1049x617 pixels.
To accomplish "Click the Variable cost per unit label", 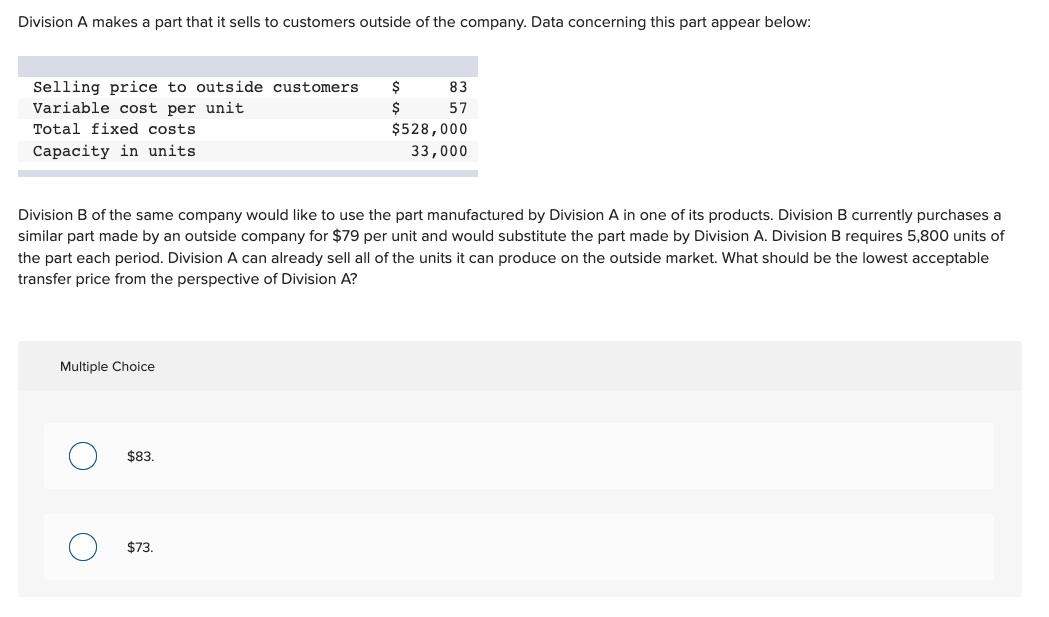I will click(138, 108).
